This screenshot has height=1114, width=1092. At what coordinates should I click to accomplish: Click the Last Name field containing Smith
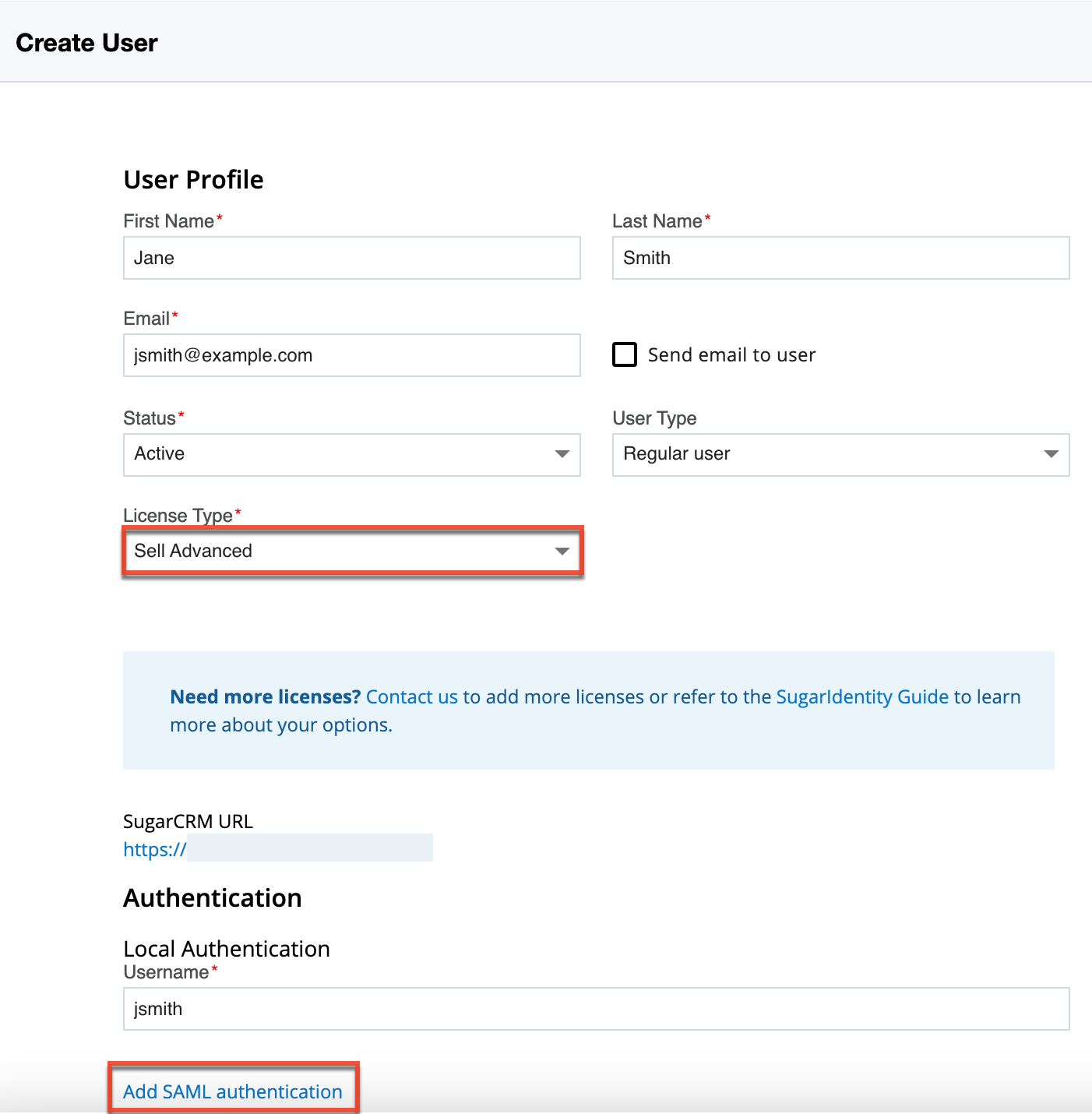point(840,258)
